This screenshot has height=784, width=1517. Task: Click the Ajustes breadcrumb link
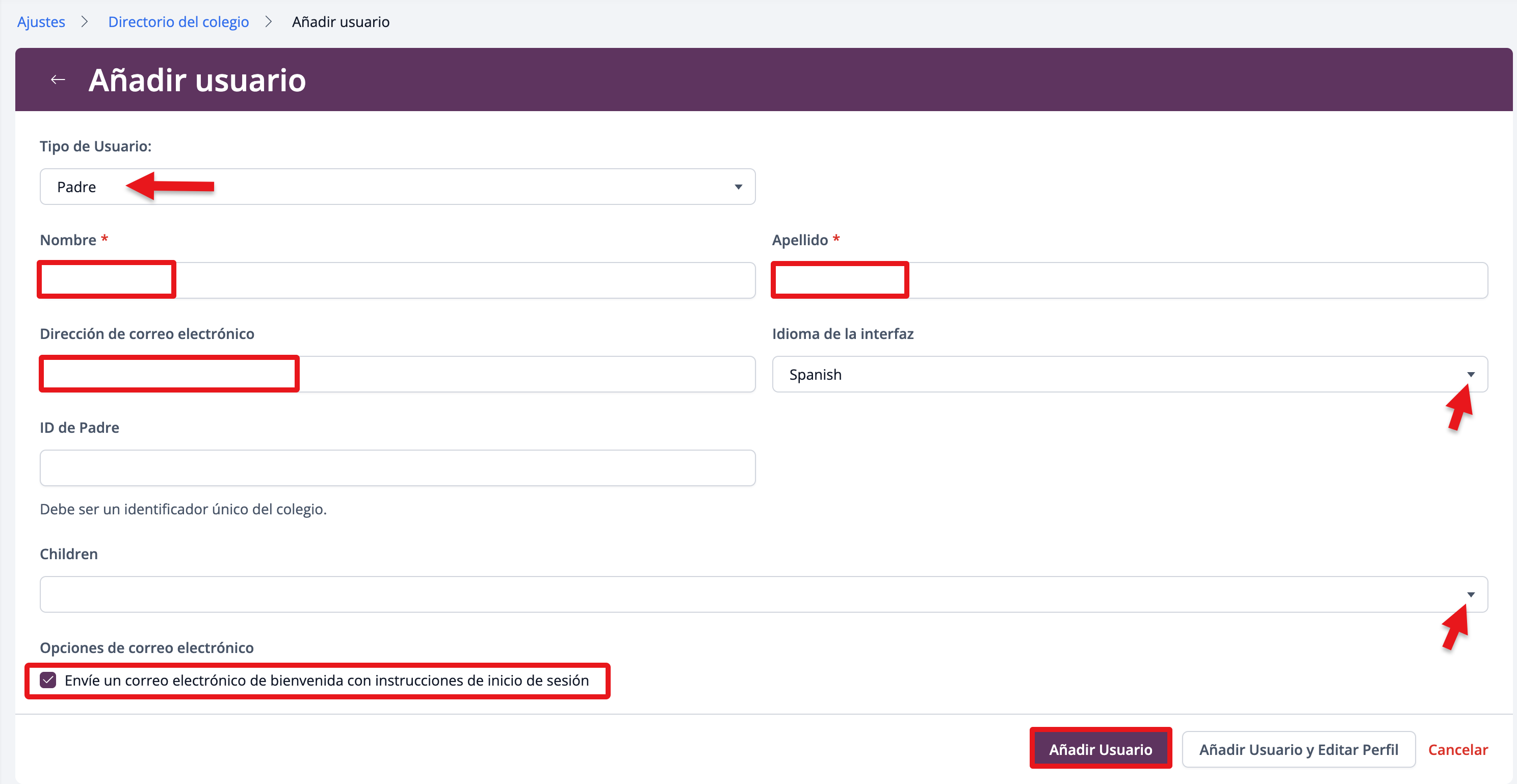(x=41, y=22)
